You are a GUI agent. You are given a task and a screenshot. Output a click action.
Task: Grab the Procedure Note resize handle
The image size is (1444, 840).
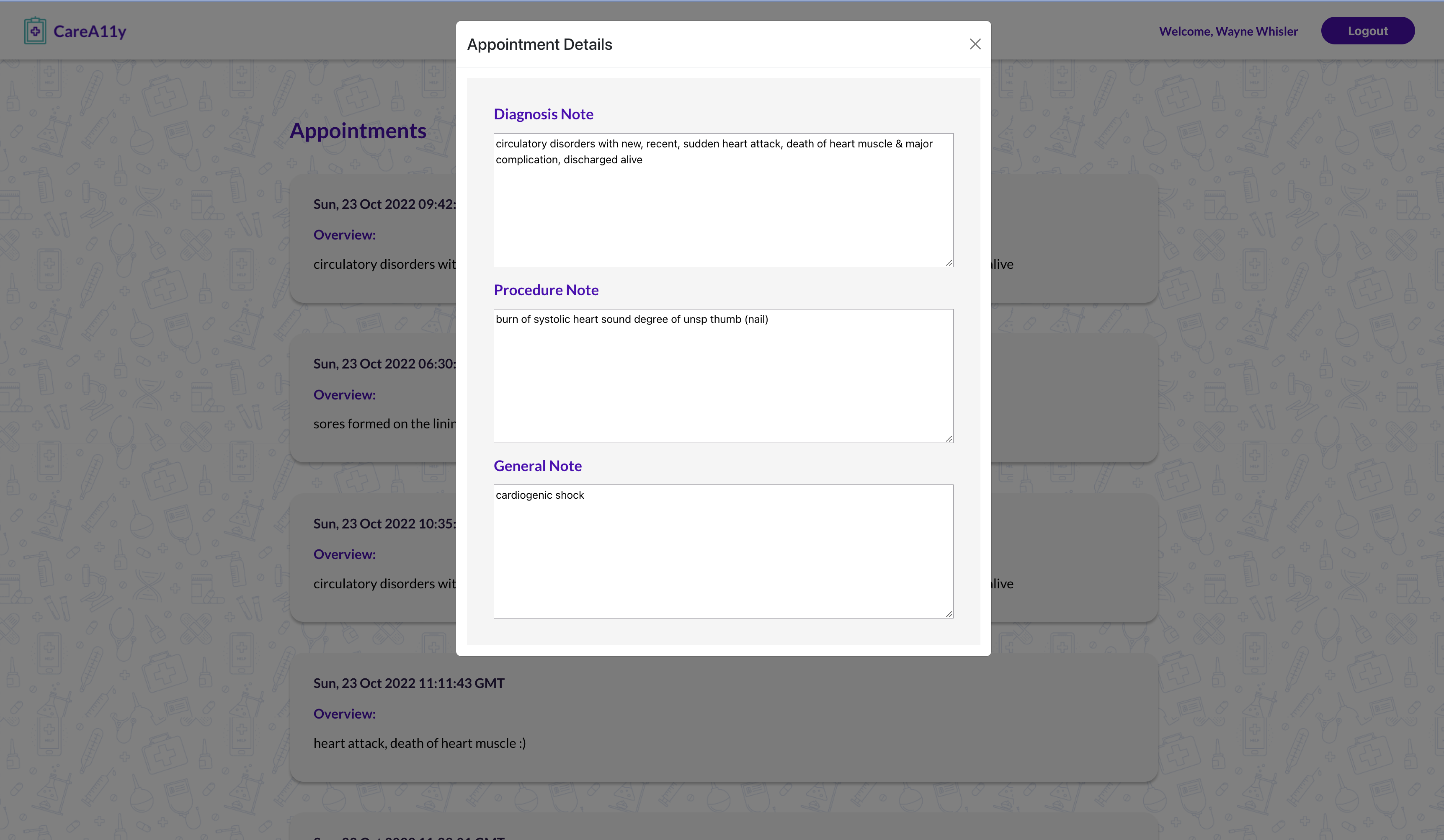949,438
